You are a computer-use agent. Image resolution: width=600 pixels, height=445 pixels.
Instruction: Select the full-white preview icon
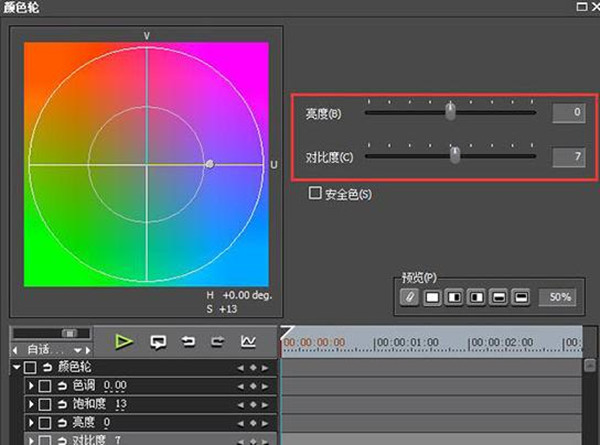(432, 297)
